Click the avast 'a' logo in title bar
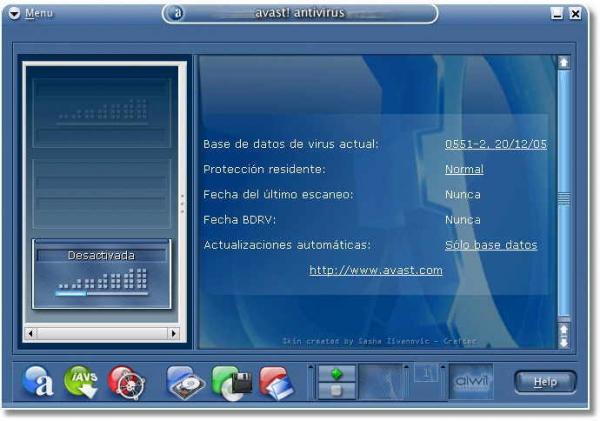 176,13
